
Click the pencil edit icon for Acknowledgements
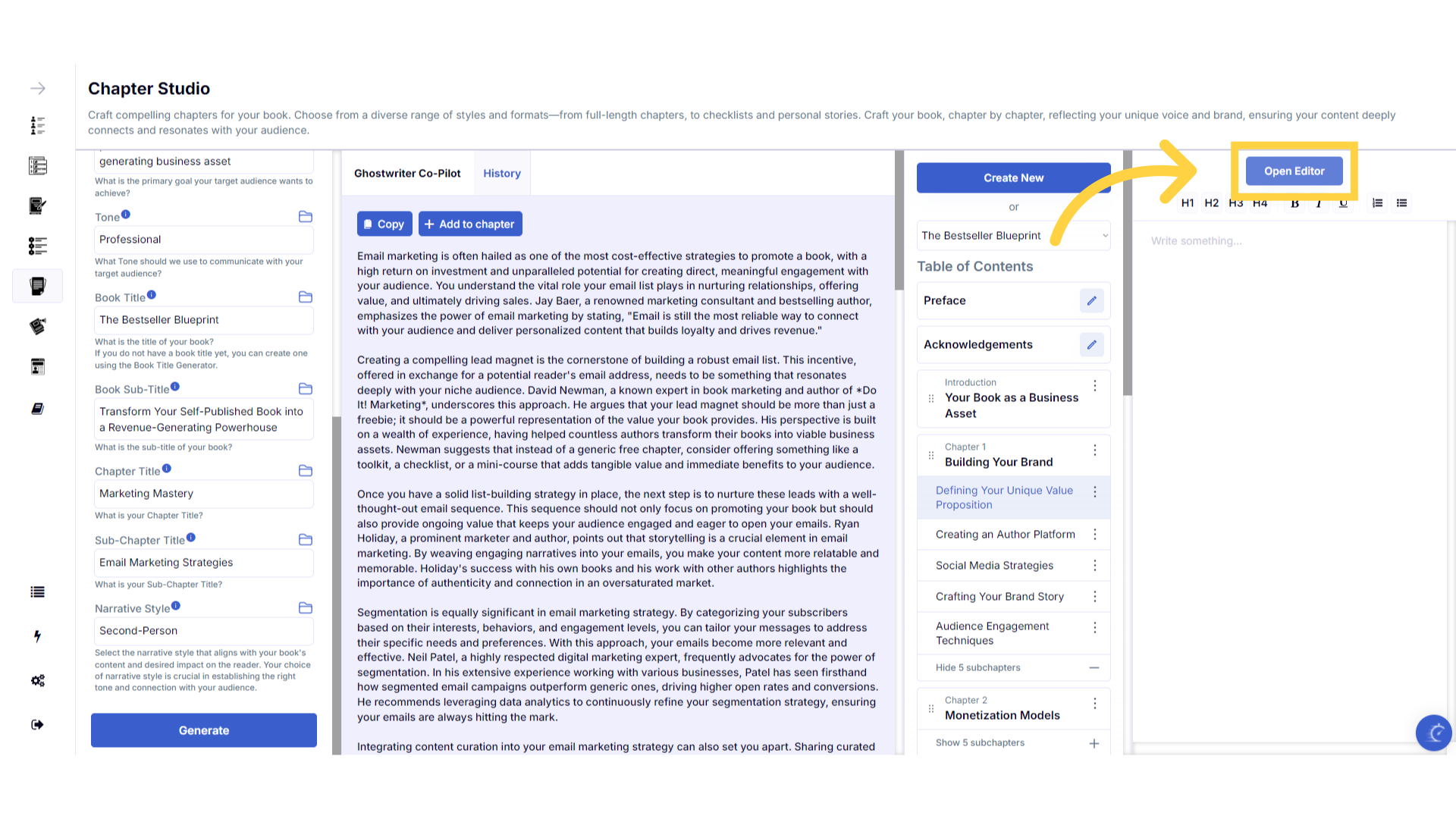tap(1091, 345)
